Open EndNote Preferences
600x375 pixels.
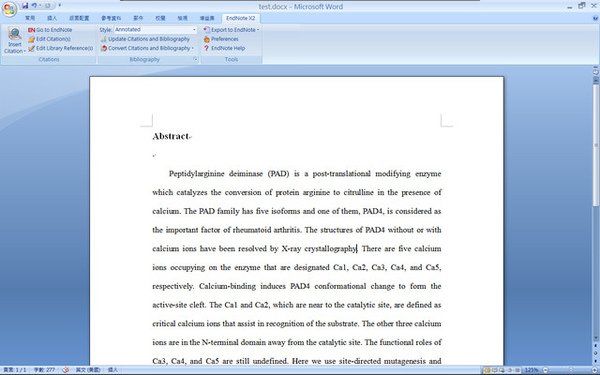(x=221, y=39)
